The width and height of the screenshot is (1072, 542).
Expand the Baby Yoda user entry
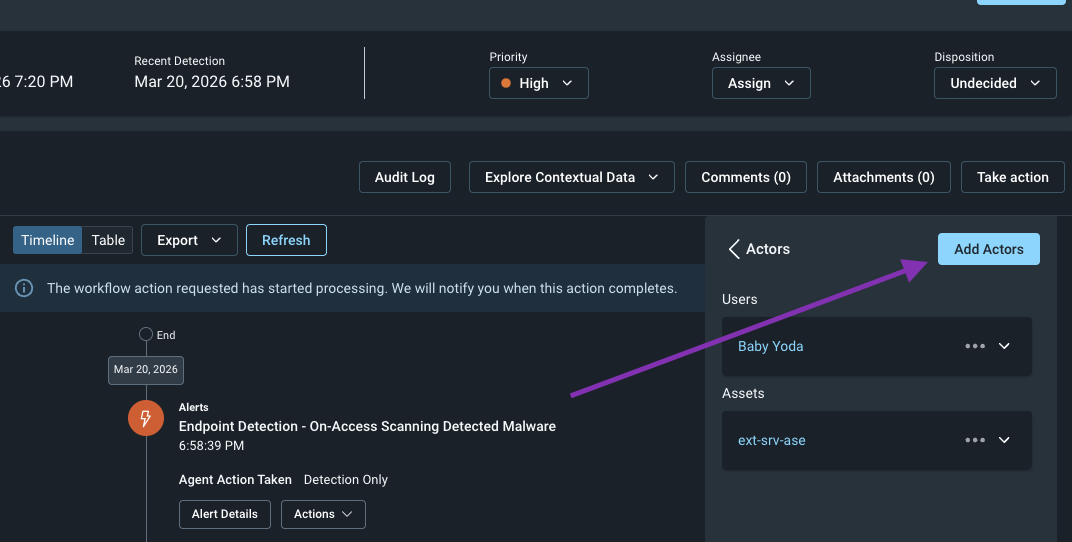[x=1005, y=346]
